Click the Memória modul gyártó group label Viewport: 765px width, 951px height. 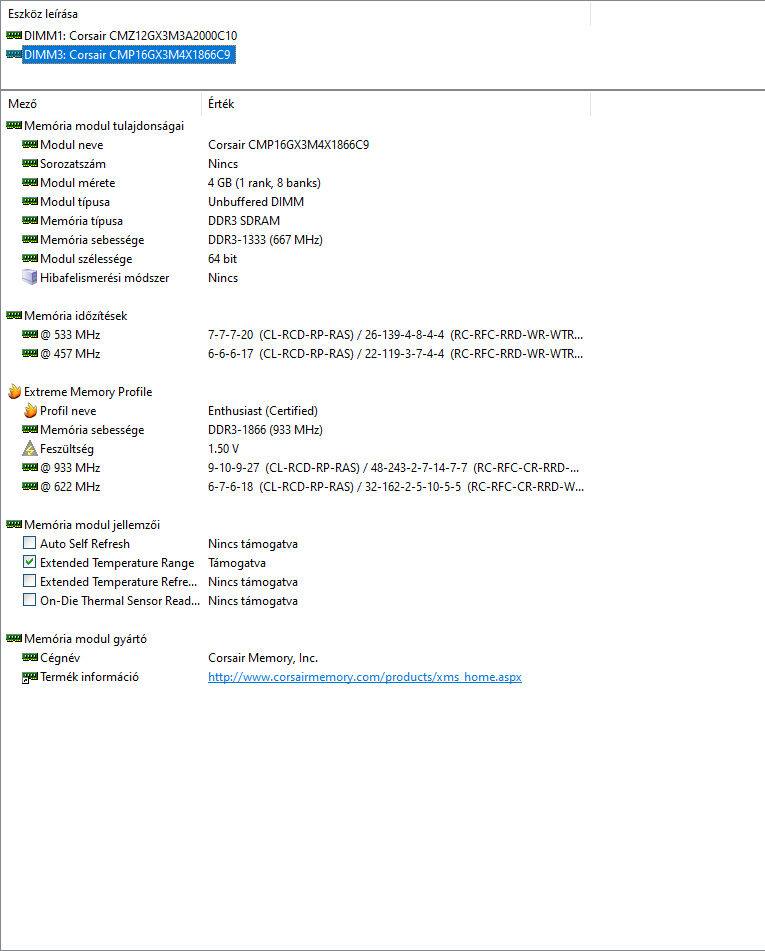coord(86,639)
